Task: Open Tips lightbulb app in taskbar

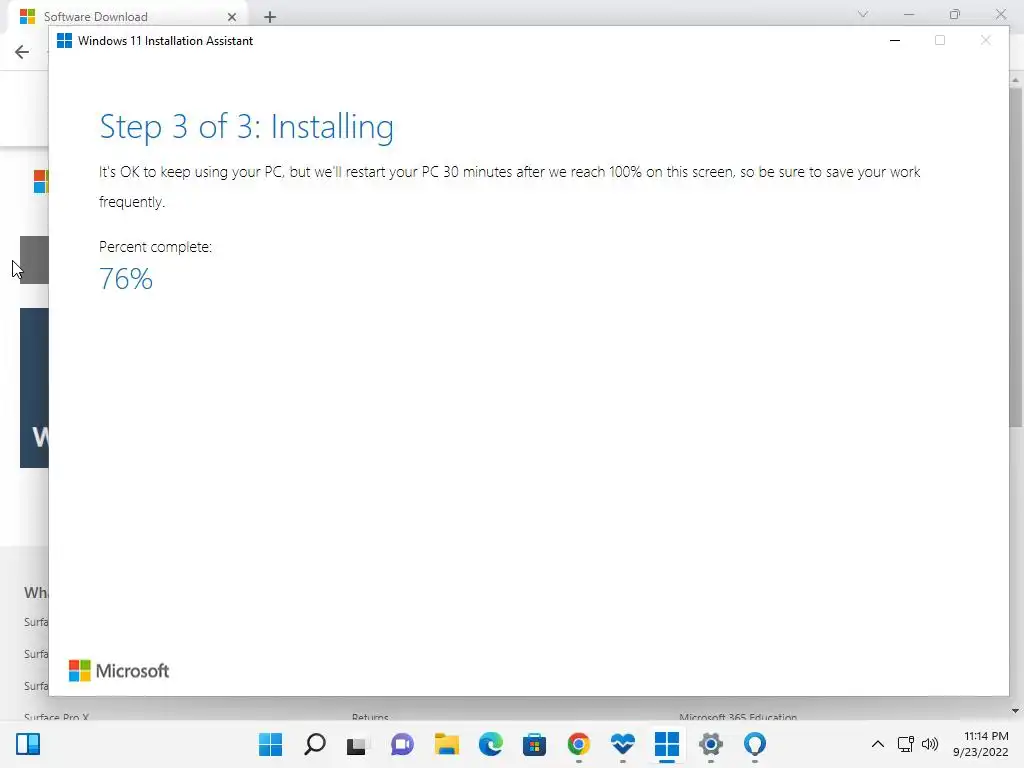Action: pos(755,744)
